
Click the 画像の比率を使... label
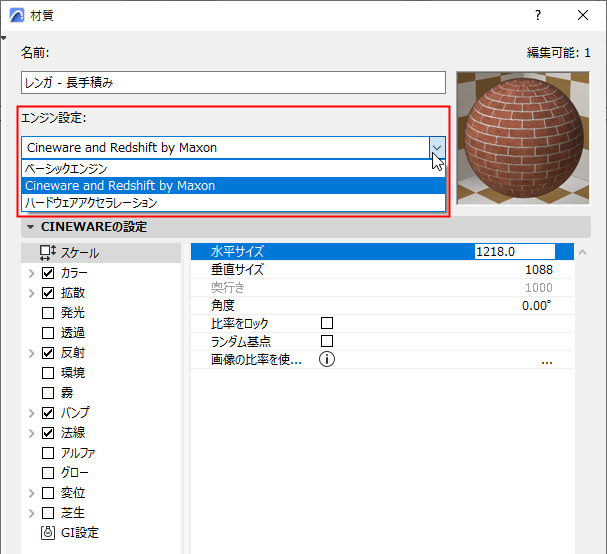tap(256, 360)
